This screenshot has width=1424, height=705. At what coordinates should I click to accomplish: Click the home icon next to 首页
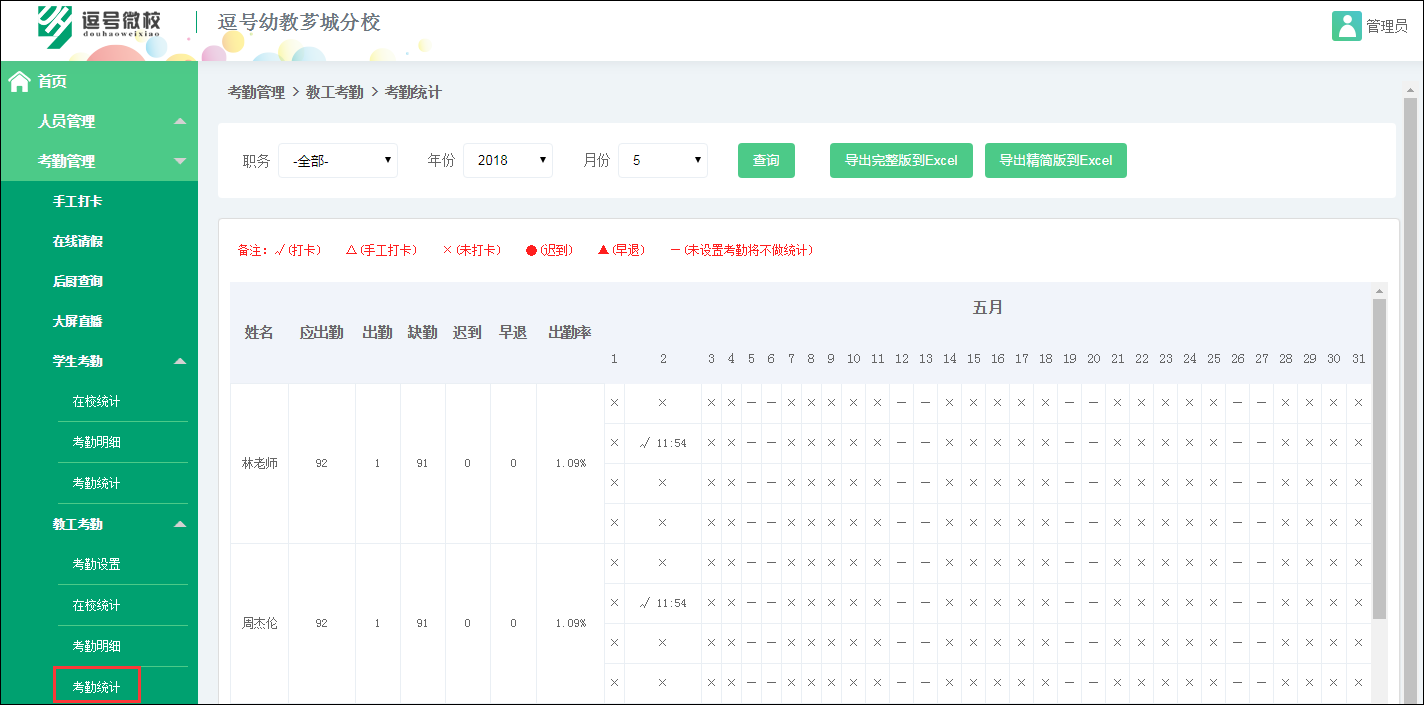click(x=18, y=81)
